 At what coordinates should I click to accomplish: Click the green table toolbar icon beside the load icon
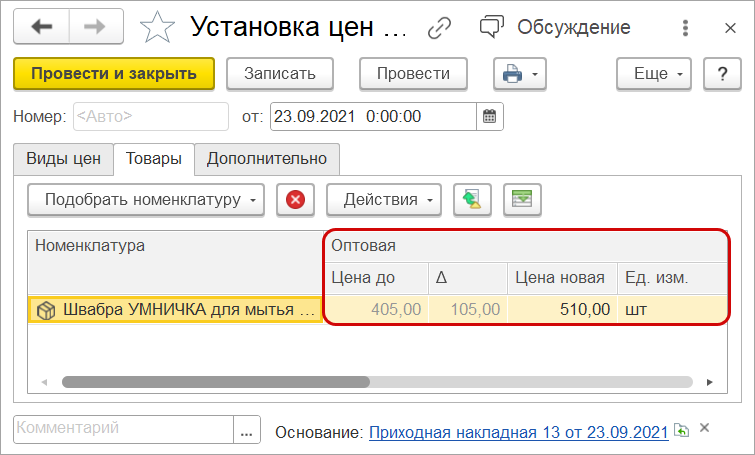tap(522, 199)
